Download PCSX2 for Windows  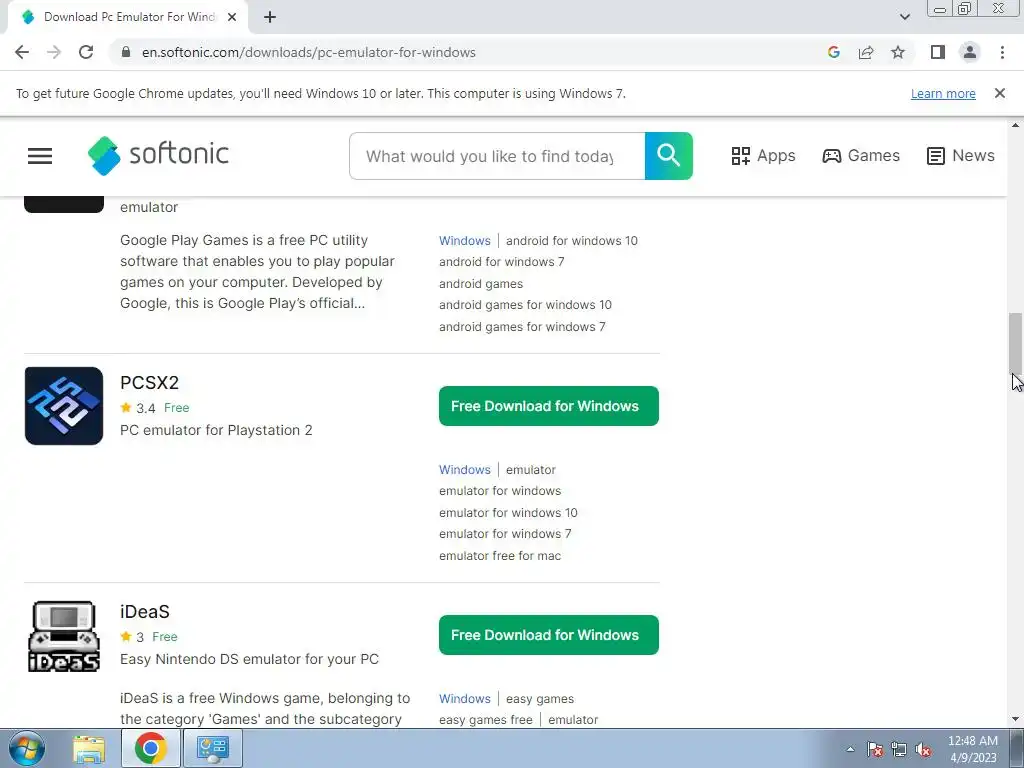pyautogui.click(x=549, y=406)
